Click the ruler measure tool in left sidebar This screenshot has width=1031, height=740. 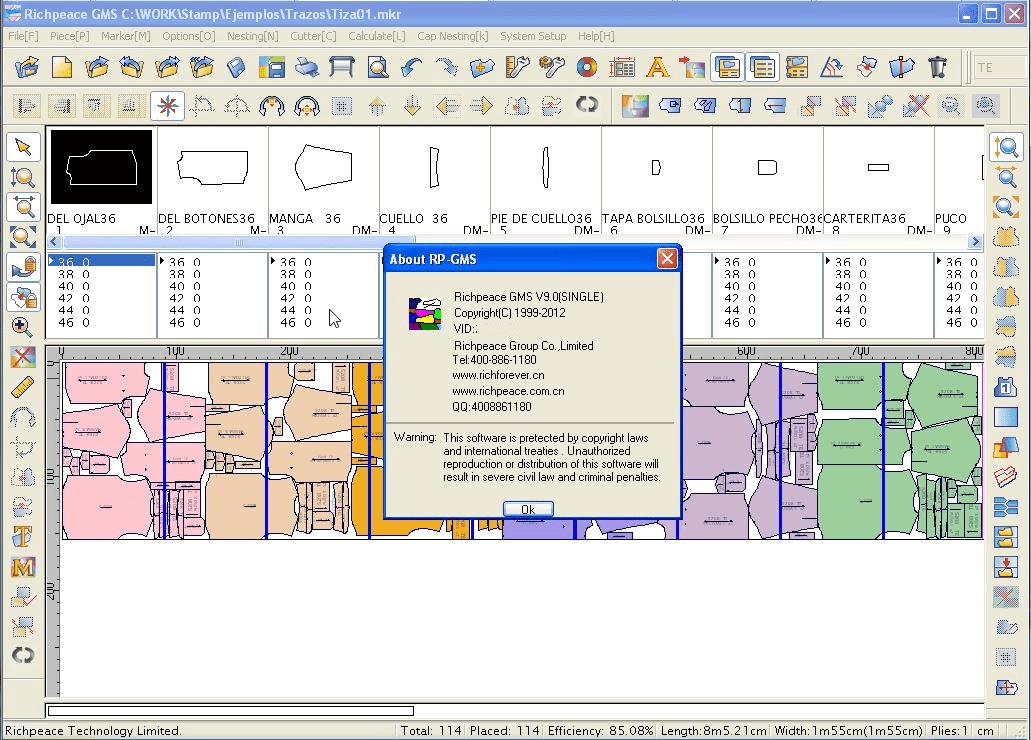tap(23, 387)
